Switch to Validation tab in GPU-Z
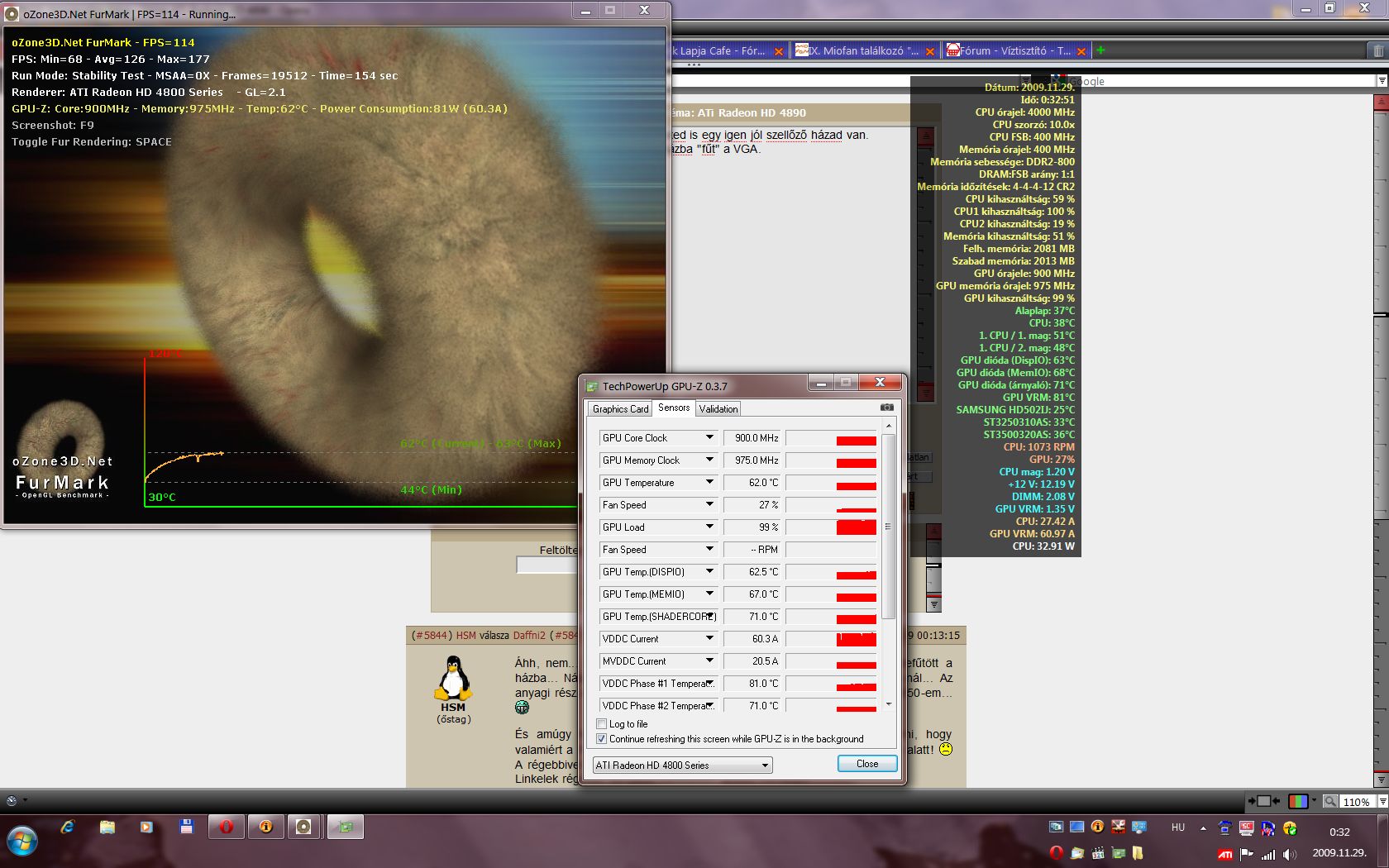Viewport: 1389px width, 868px height. point(718,409)
